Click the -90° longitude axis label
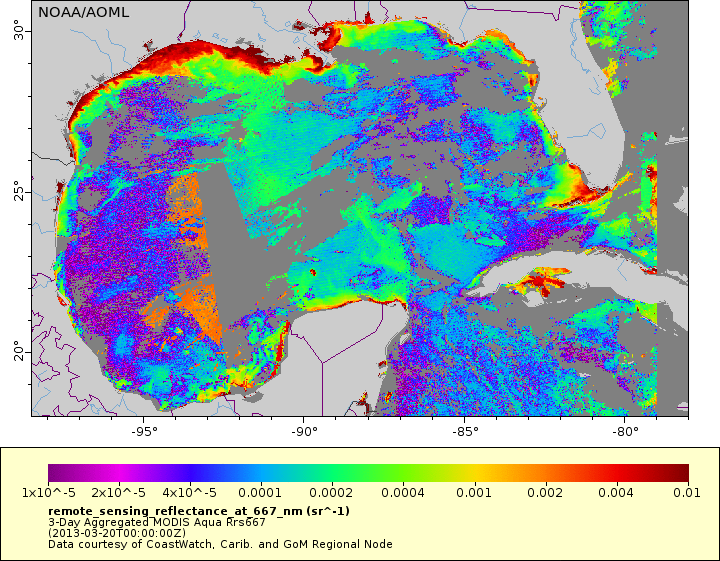720x561 pixels. [304, 432]
